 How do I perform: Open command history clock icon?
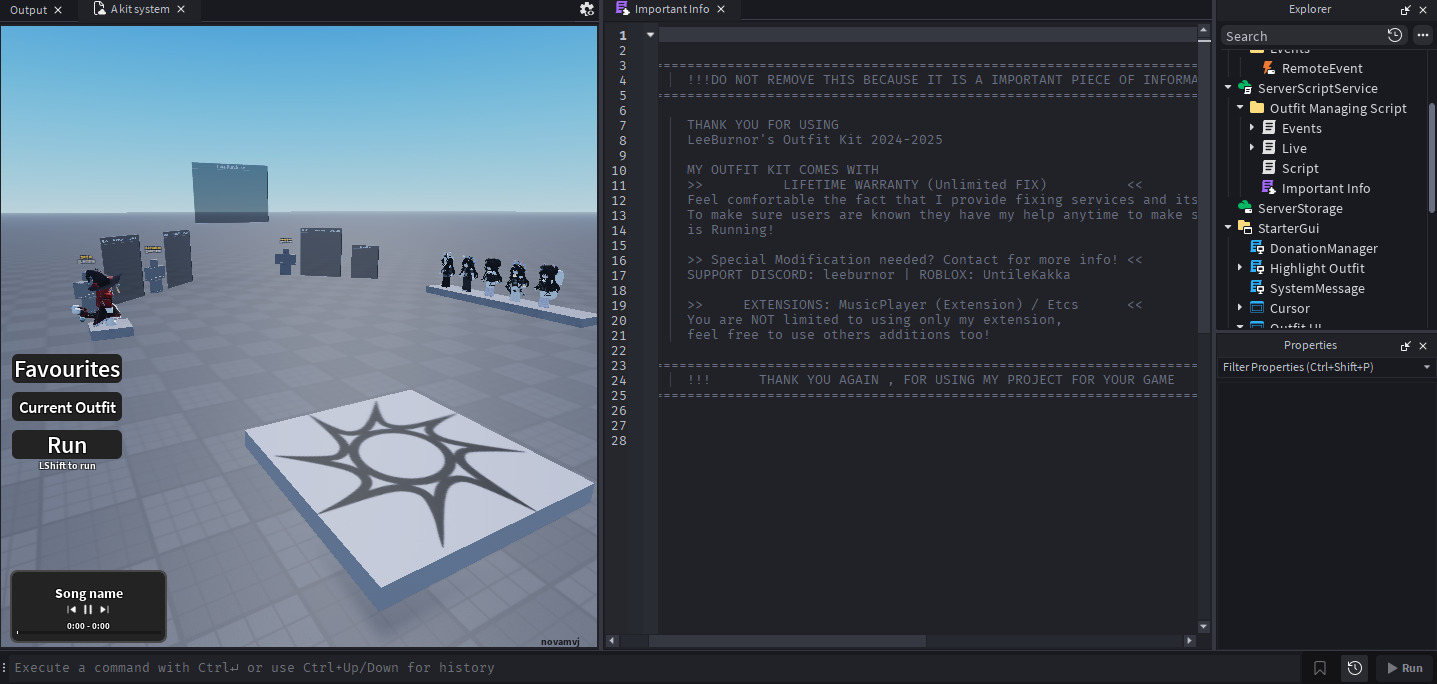click(1355, 668)
